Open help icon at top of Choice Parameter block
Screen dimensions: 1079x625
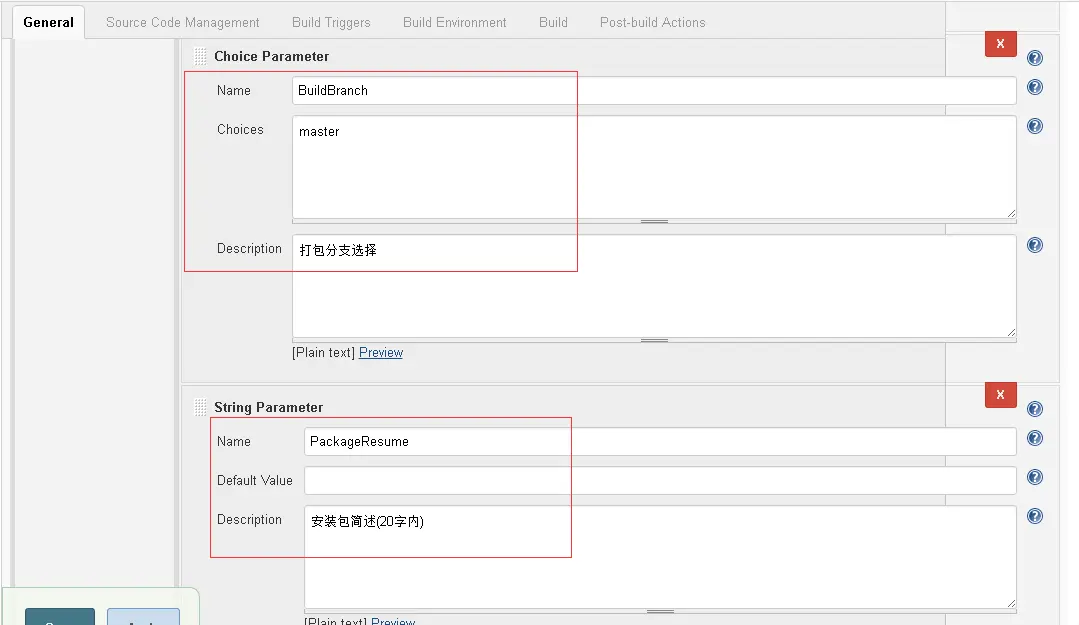pos(1035,58)
